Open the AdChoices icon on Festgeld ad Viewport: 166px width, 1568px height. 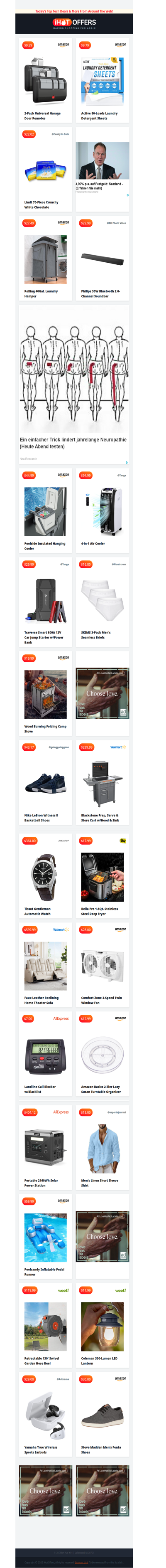tap(128, 195)
